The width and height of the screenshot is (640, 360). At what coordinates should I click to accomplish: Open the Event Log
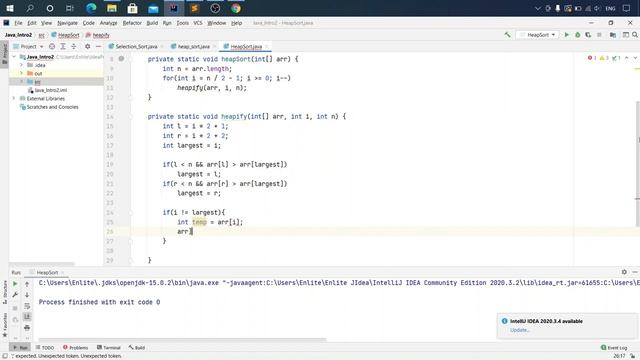coord(614,348)
